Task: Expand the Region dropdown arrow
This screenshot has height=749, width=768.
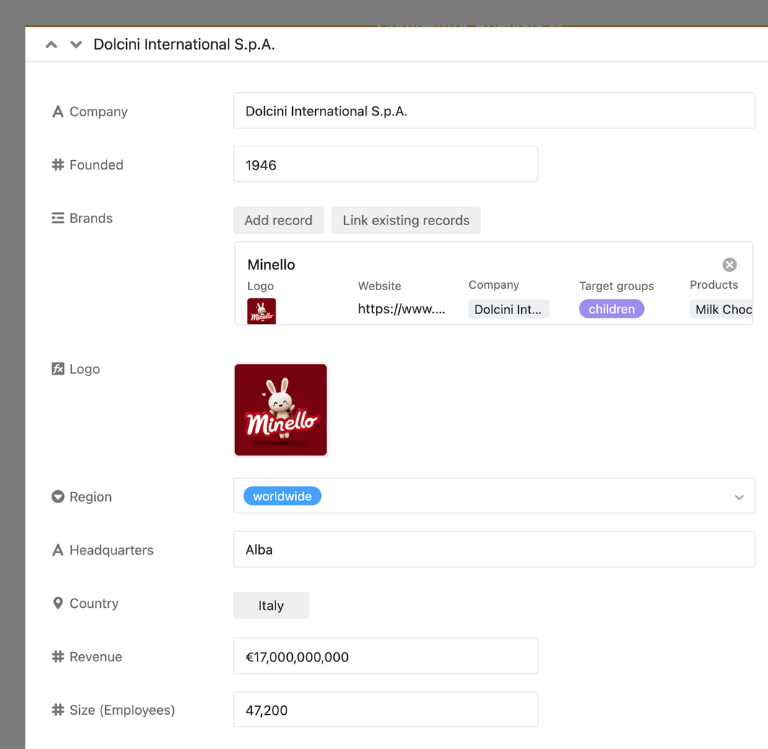Action: (739, 497)
